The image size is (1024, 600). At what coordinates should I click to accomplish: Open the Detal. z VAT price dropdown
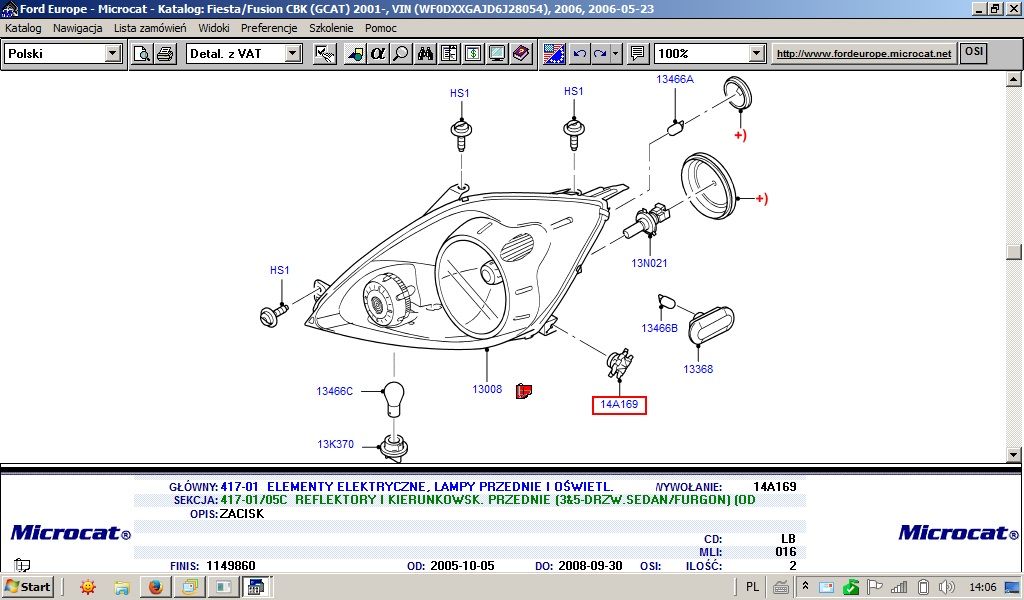[293, 54]
